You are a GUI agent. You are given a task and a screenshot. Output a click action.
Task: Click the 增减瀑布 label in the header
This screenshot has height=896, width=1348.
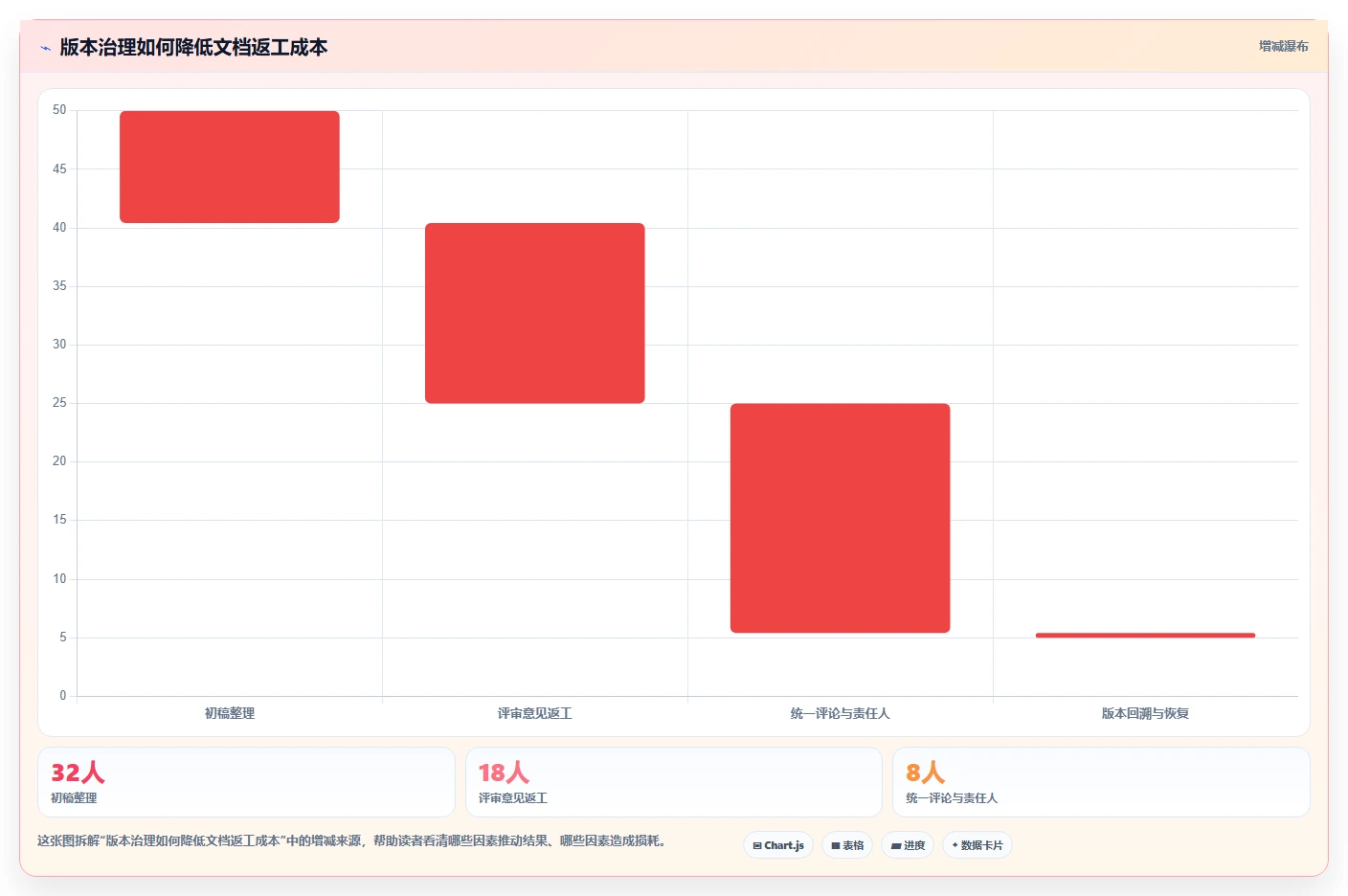pyautogui.click(x=1283, y=46)
